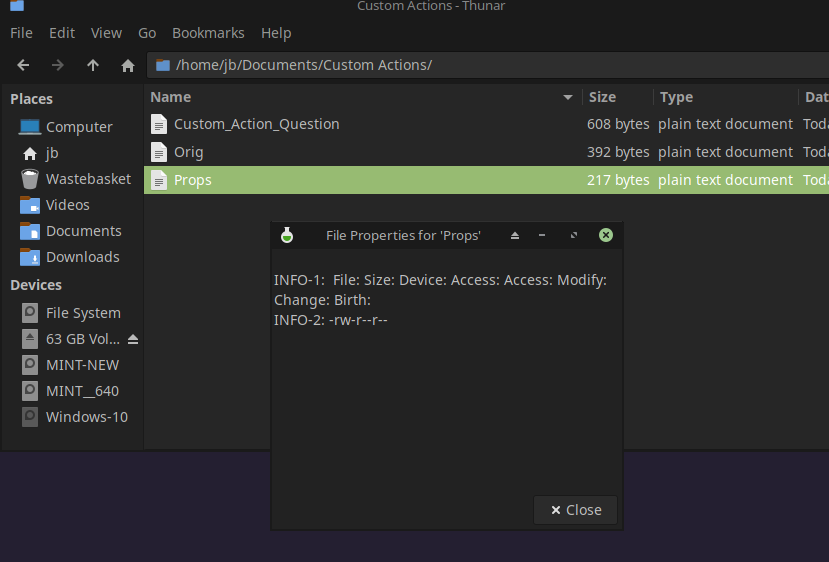
Task: Open the View menu
Action: click(106, 33)
